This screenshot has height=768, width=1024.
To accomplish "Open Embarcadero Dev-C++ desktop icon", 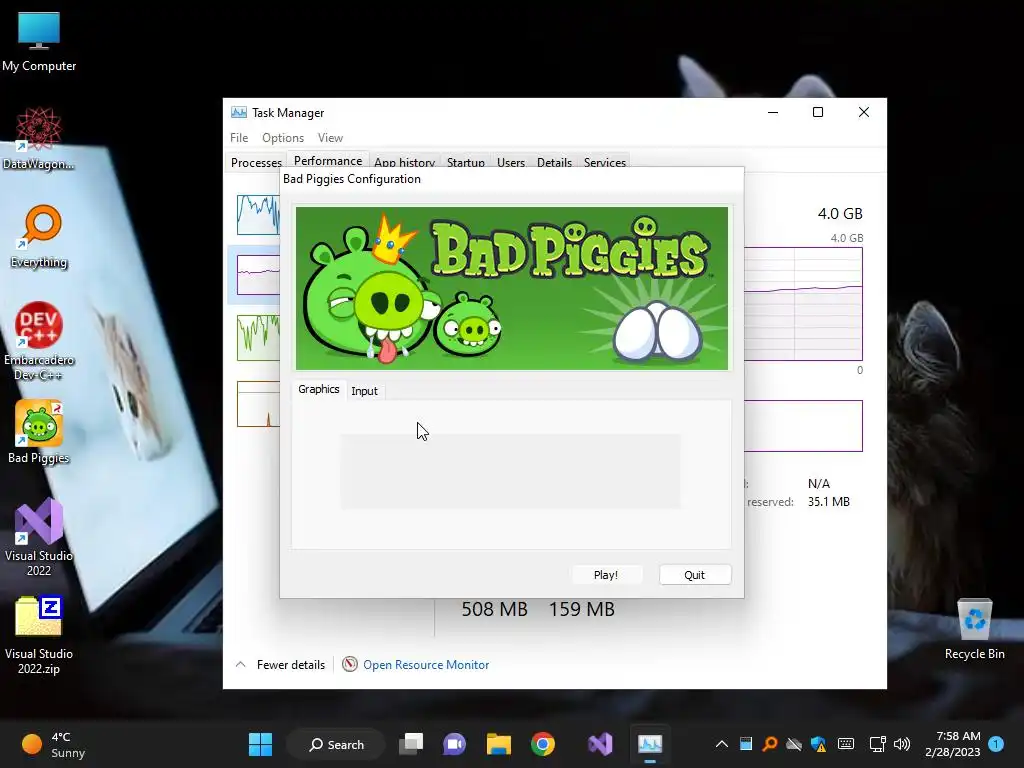I will pos(39,341).
